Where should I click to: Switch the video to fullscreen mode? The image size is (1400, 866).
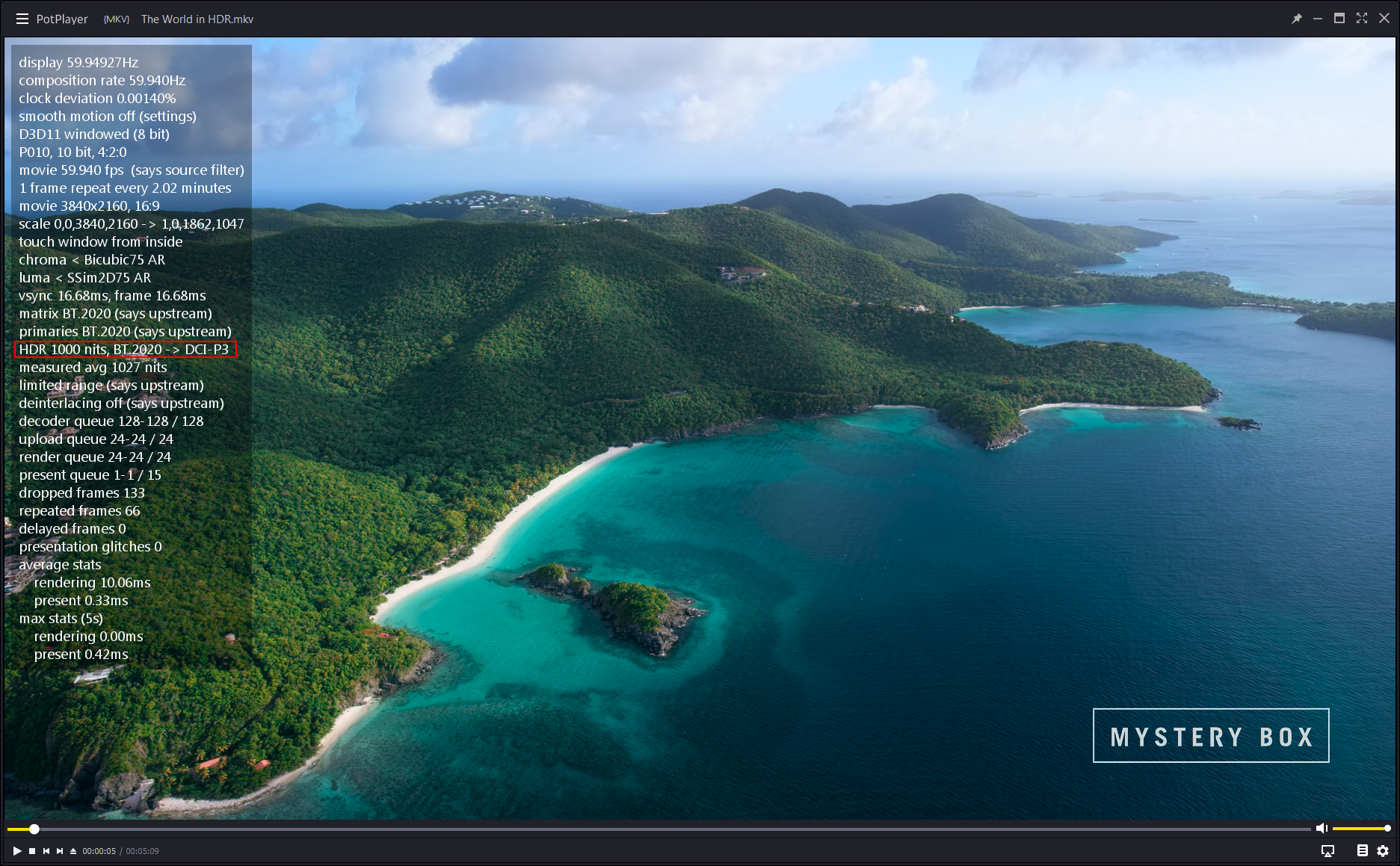(1362, 19)
